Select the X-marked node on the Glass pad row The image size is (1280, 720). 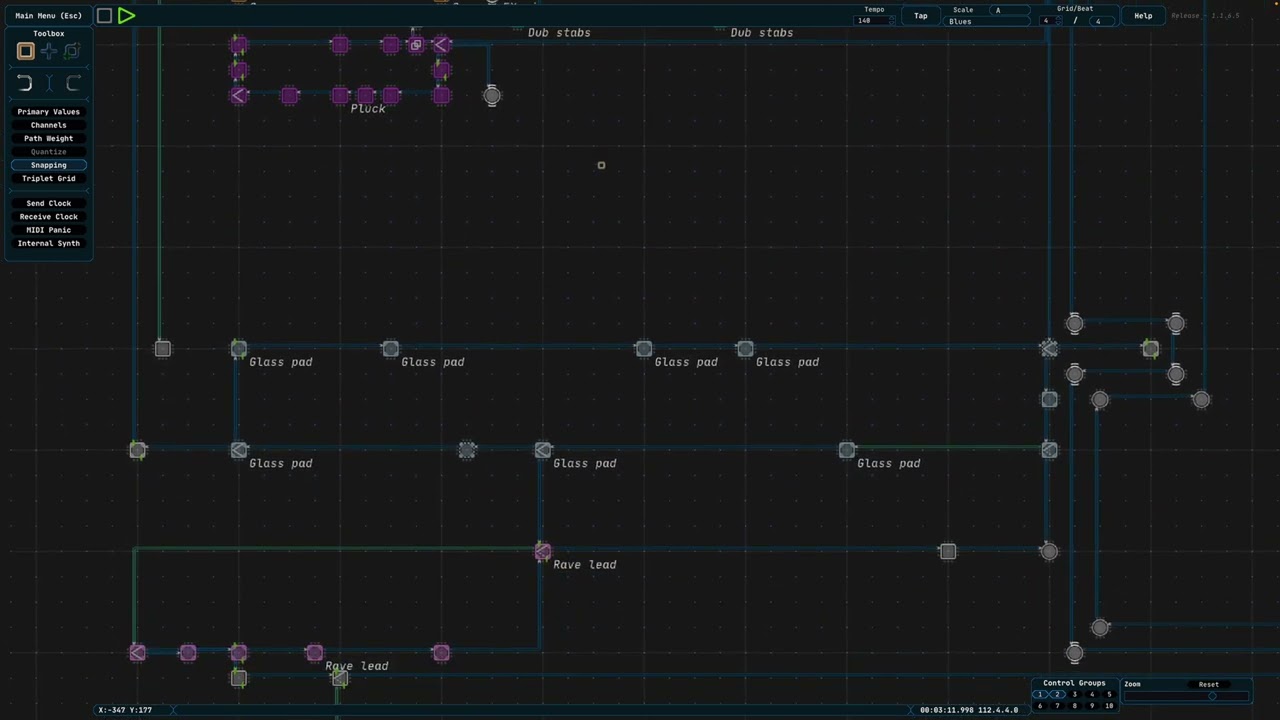(x=1048, y=348)
